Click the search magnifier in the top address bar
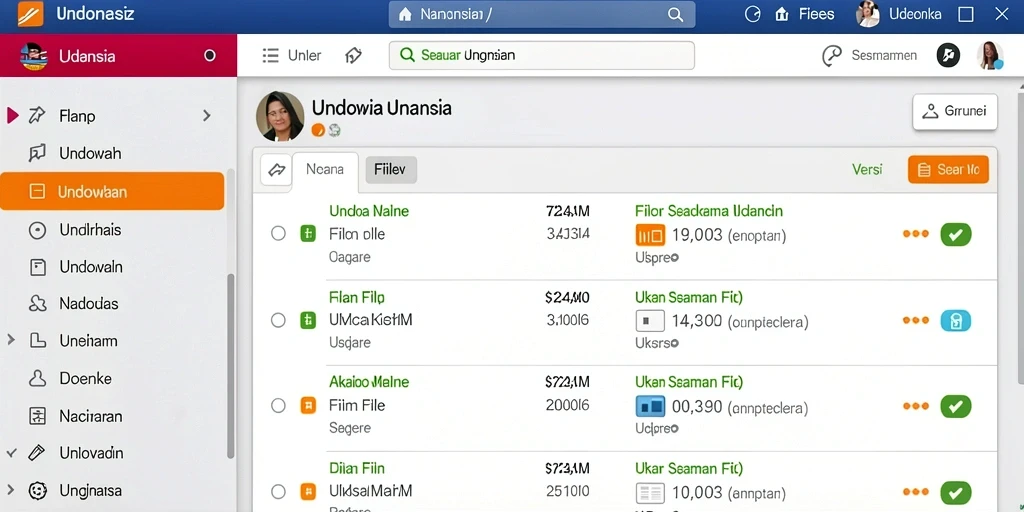This screenshot has height=512, width=1024. click(675, 14)
